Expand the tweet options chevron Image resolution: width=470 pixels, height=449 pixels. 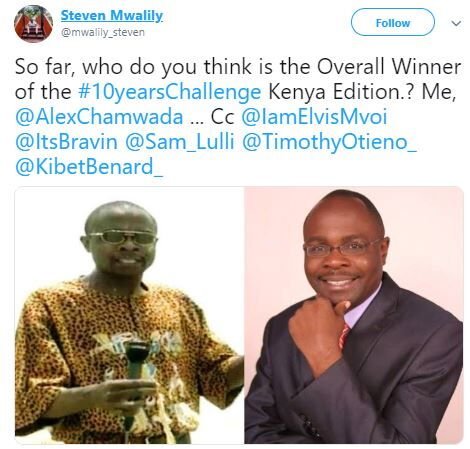[456, 23]
